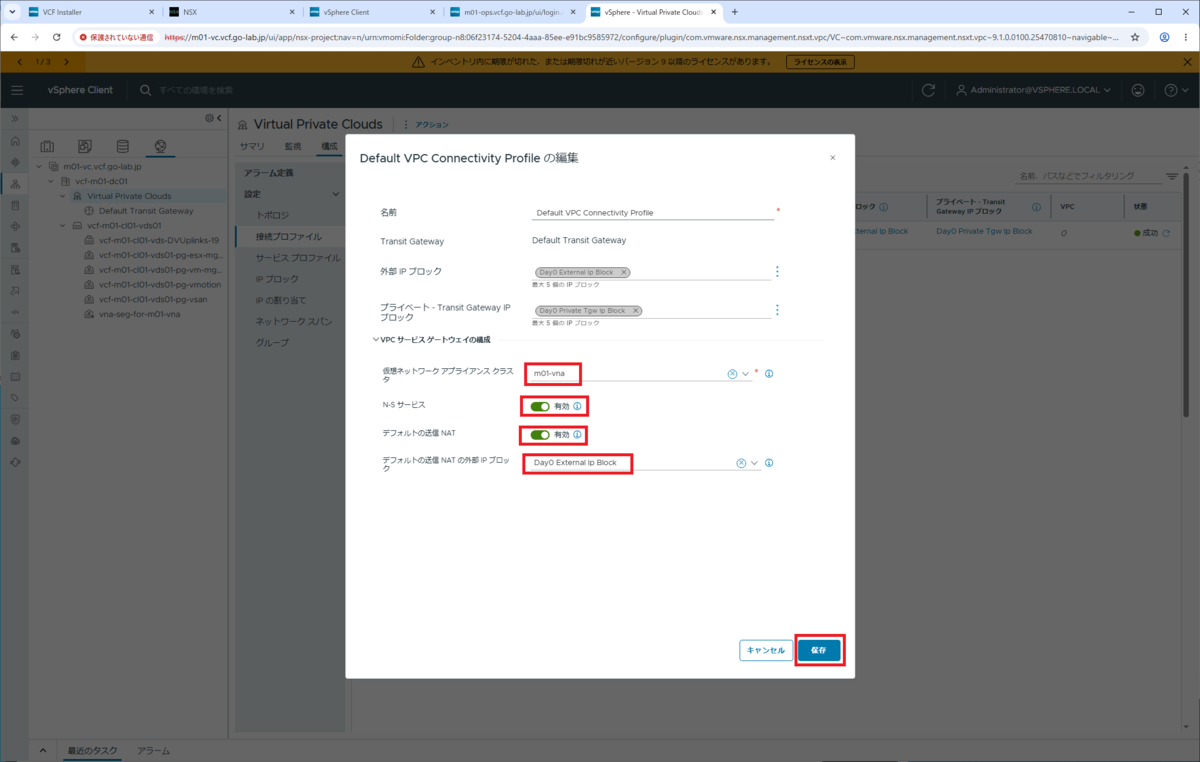The image size is (1200, 762).
Task: Open the サマリ tab
Action: tap(252, 146)
